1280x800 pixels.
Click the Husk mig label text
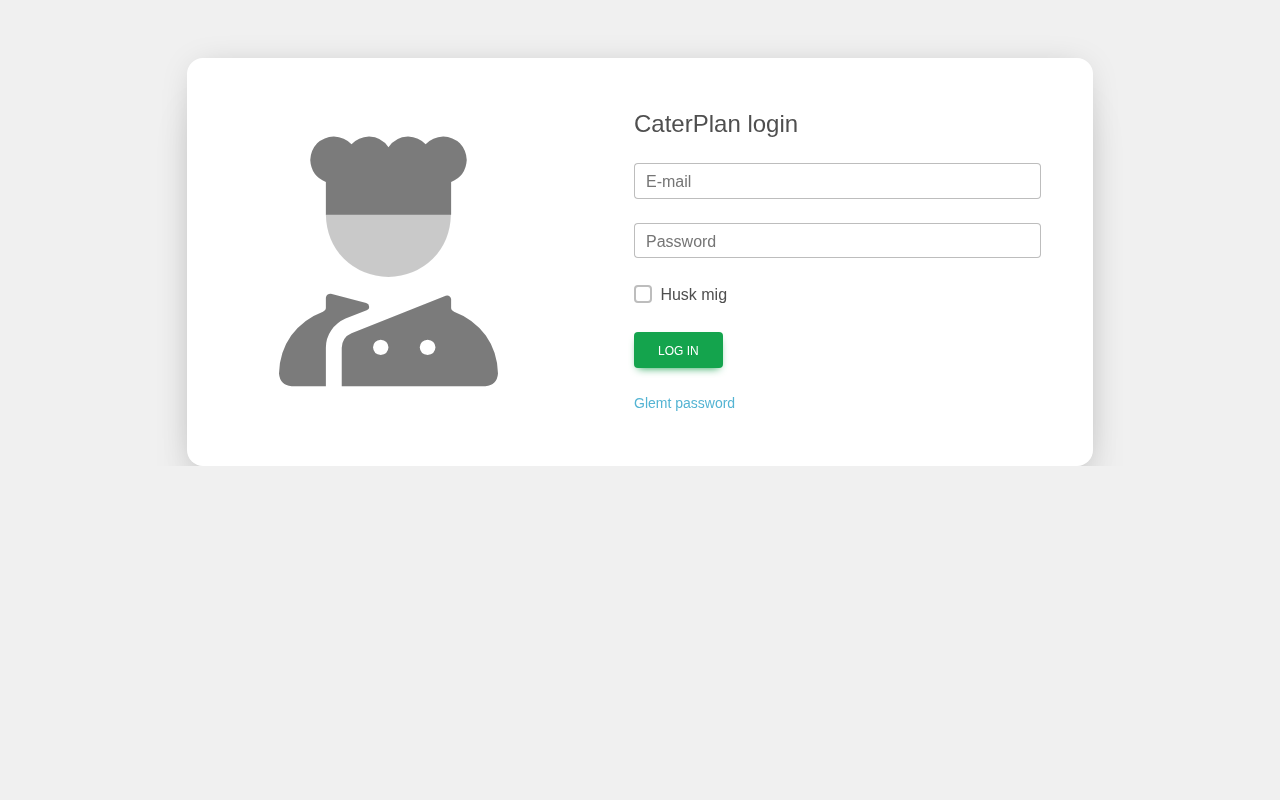pos(694,295)
